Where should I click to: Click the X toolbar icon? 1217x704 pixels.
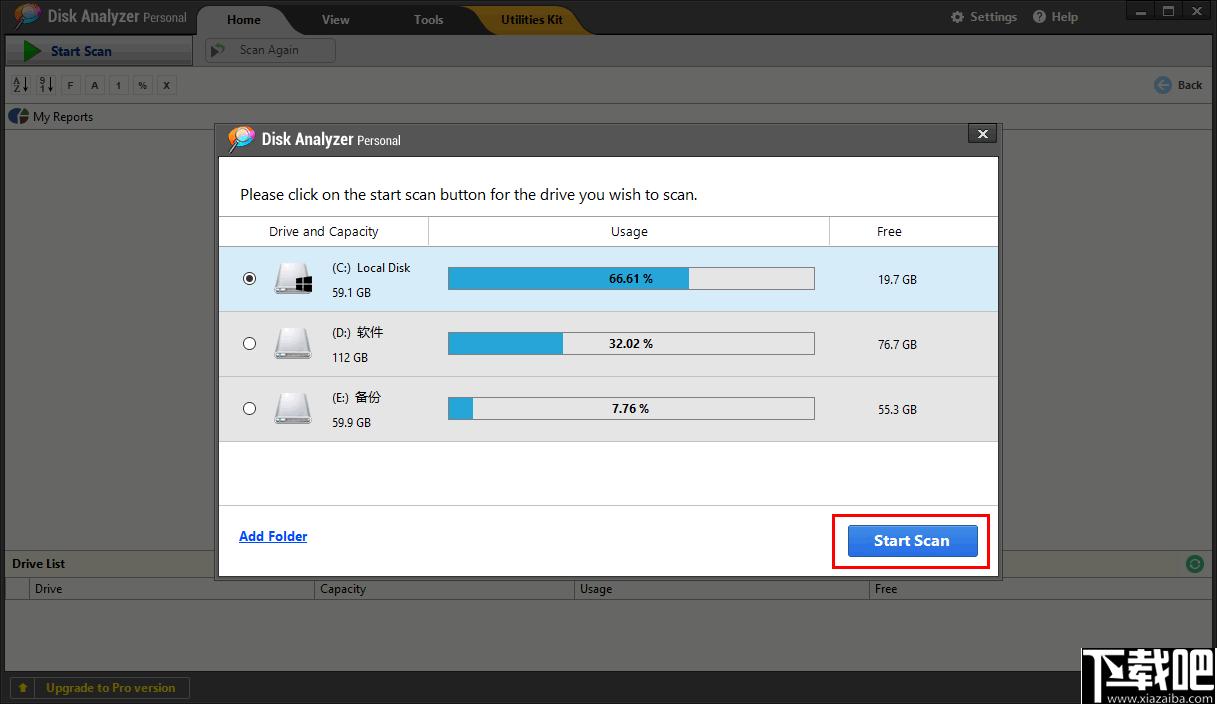click(167, 85)
